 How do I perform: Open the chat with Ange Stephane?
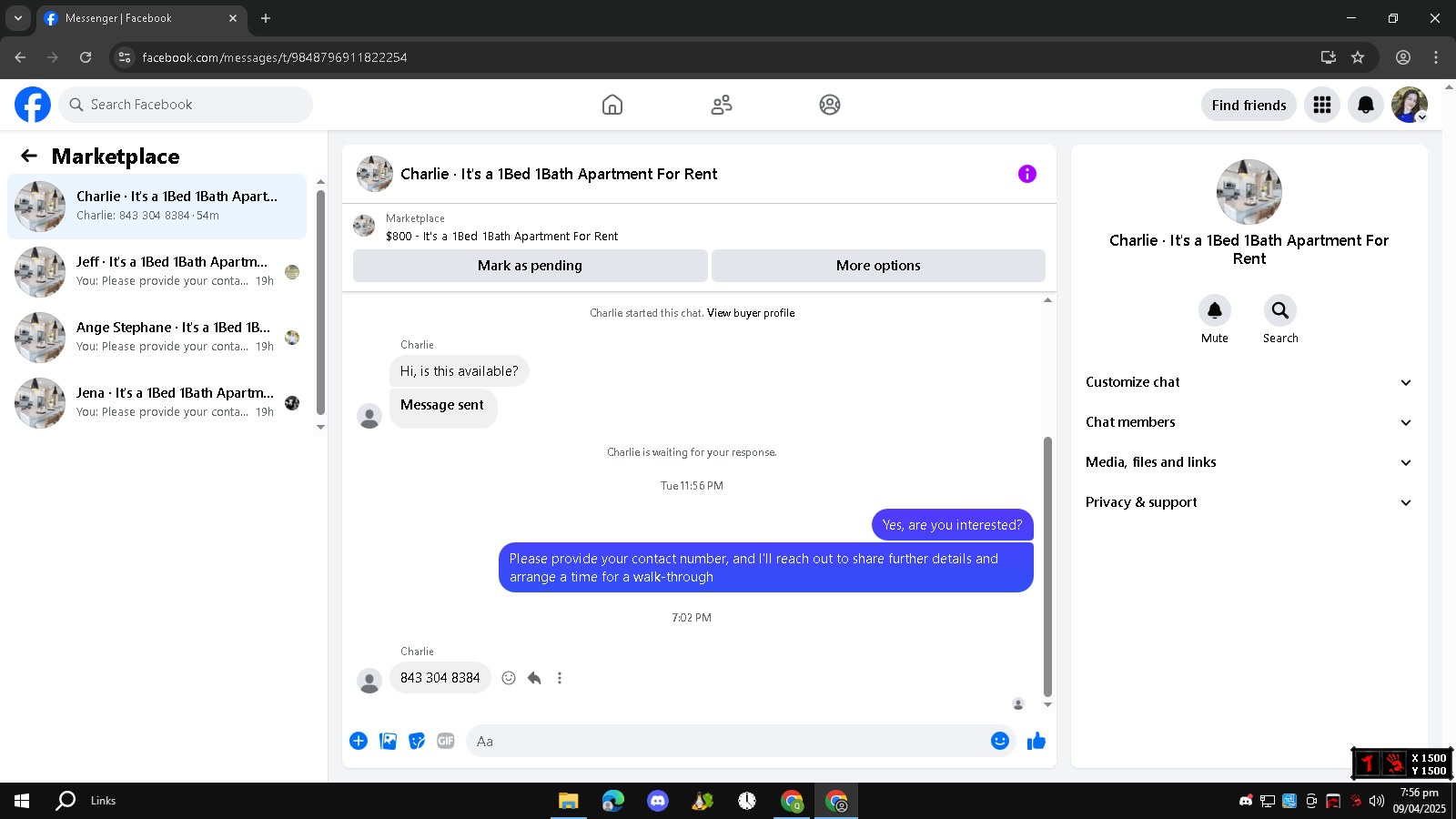point(157,338)
